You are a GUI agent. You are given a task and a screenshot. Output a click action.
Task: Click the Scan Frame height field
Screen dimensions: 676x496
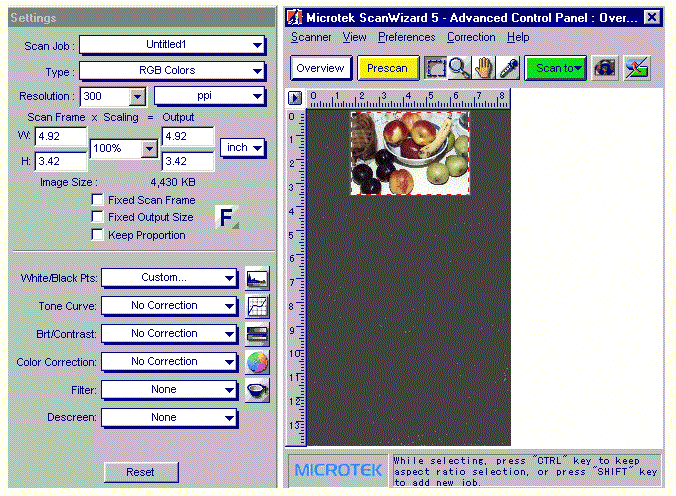61,162
